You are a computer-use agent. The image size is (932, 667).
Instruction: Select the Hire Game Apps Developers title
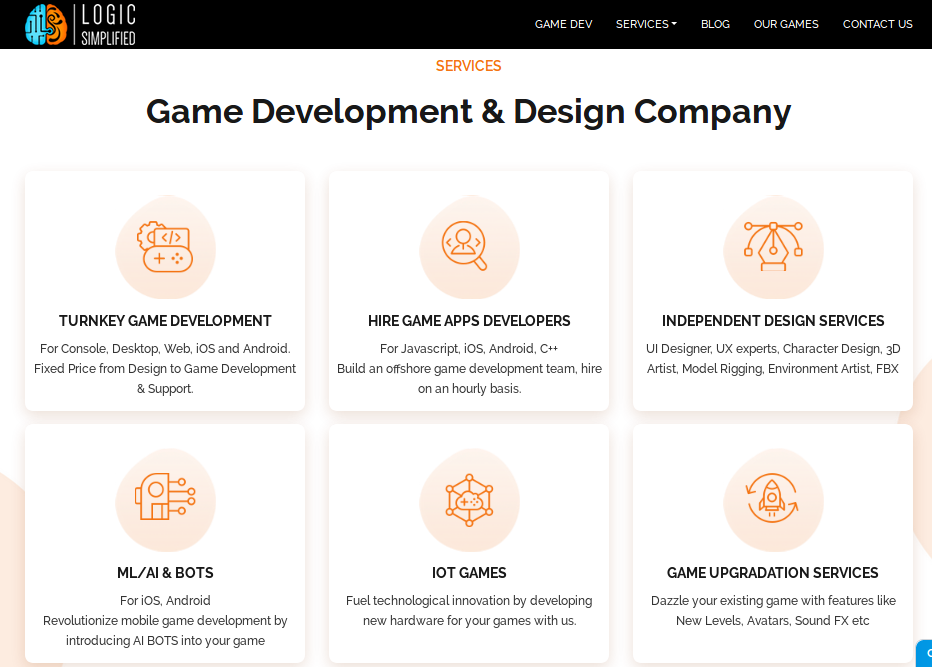point(469,321)
